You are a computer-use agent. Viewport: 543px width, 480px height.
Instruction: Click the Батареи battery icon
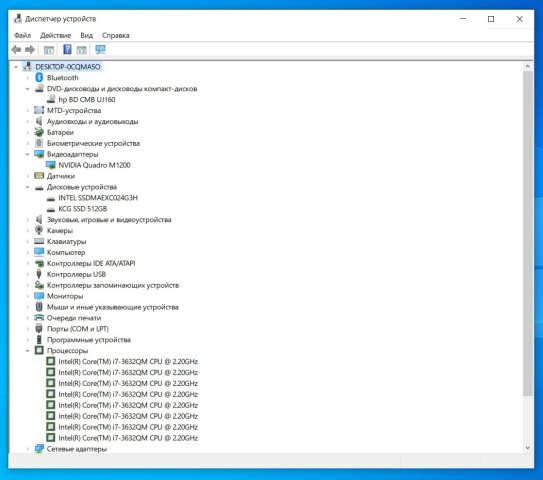(x=39, y=132)
